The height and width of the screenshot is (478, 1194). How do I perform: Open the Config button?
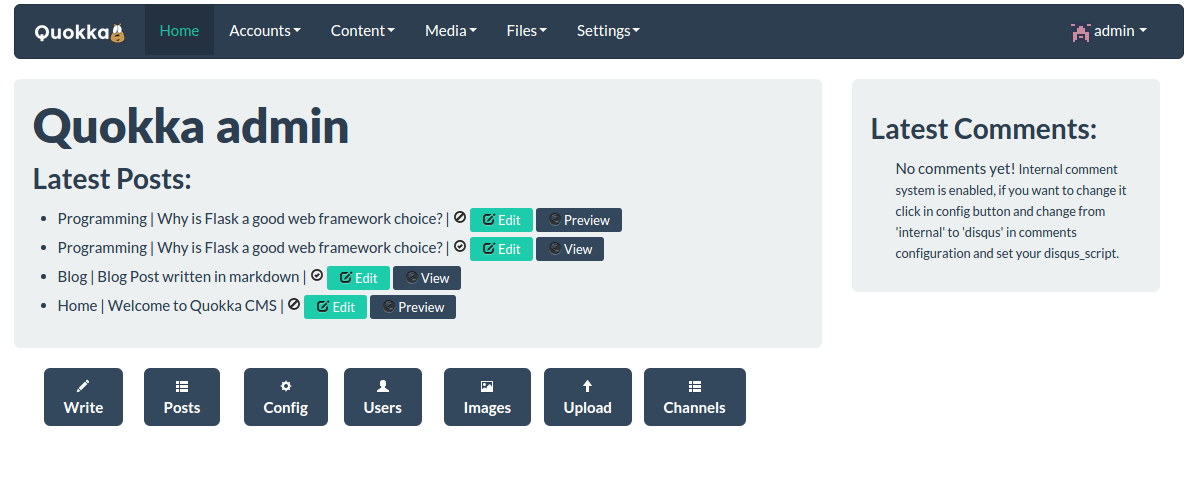[x=286, y=397]
